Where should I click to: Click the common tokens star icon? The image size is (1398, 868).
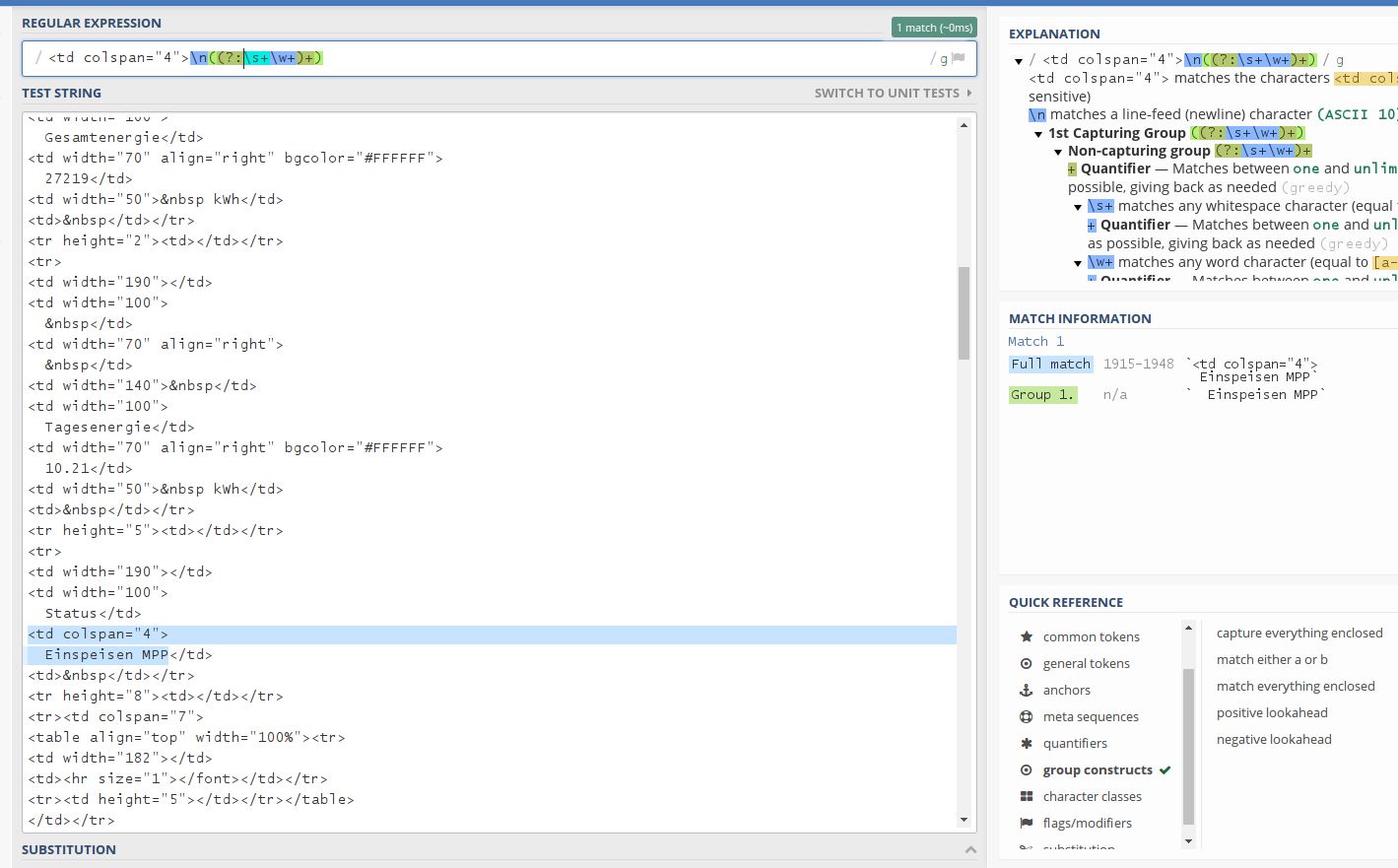pos(1027,636)
